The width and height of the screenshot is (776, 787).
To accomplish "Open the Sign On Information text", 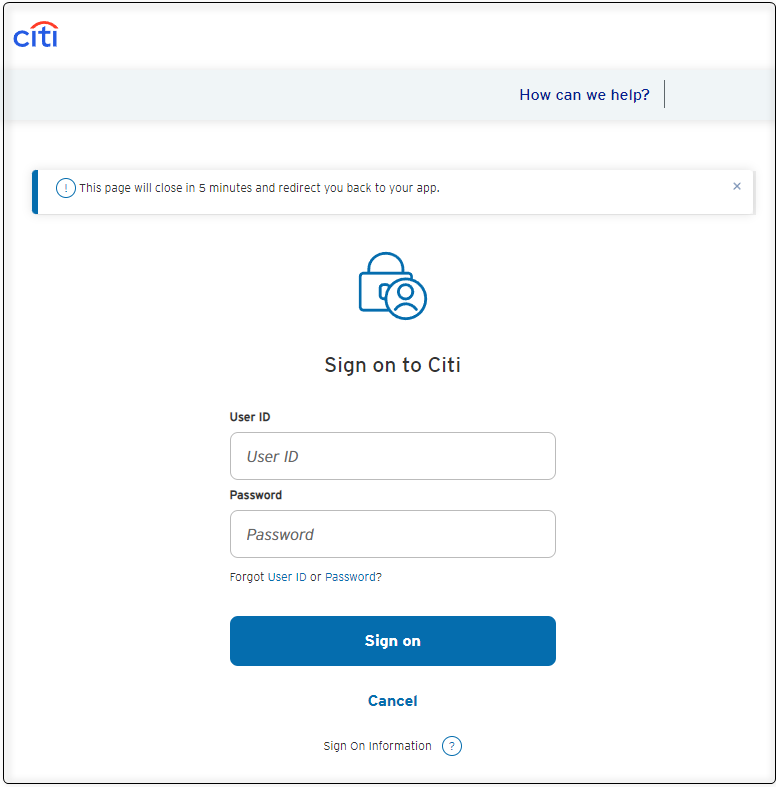I will point(377,746).
